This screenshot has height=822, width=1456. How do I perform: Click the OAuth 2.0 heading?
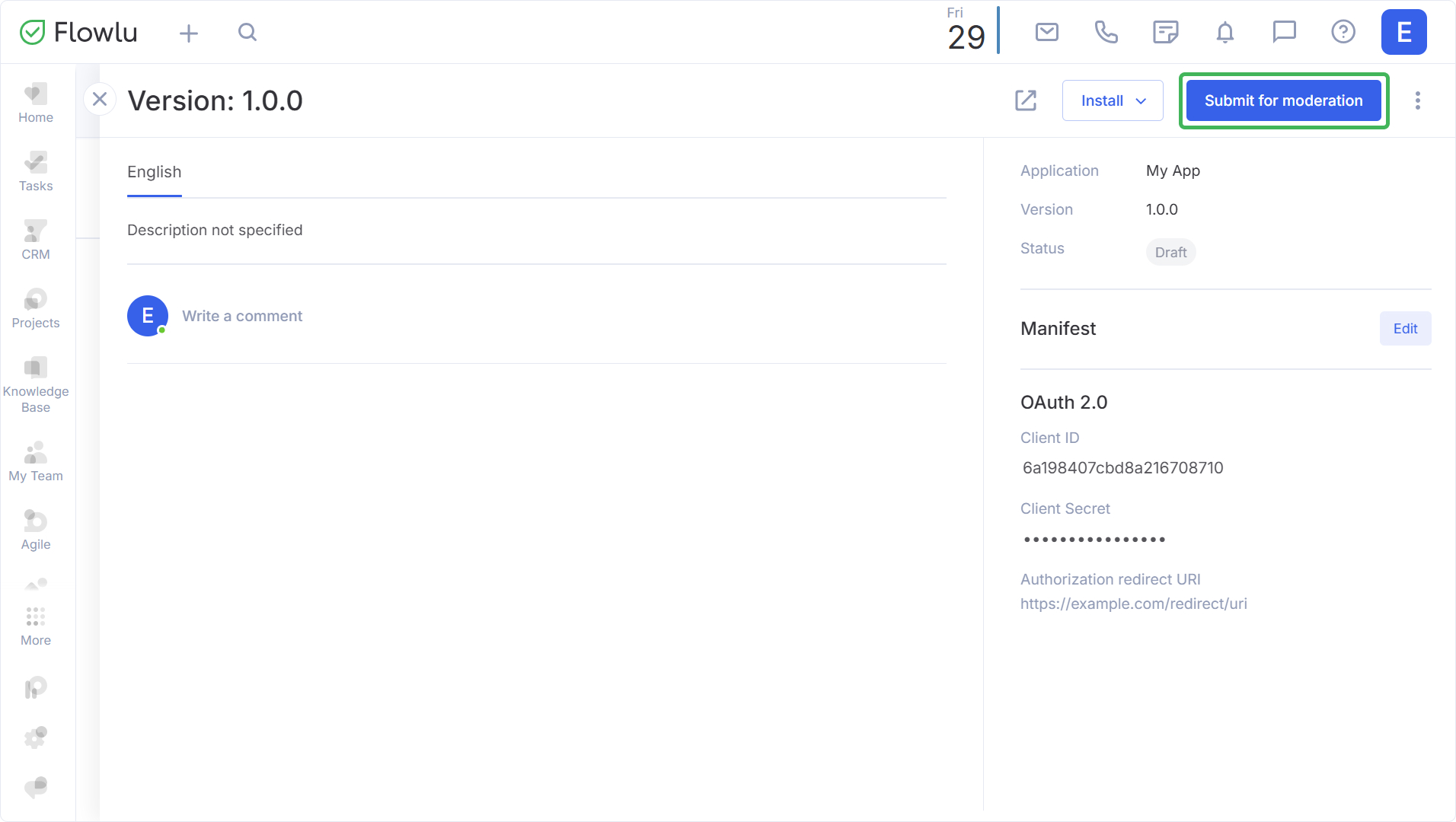pyautogui.click(x=1064, y=403)
